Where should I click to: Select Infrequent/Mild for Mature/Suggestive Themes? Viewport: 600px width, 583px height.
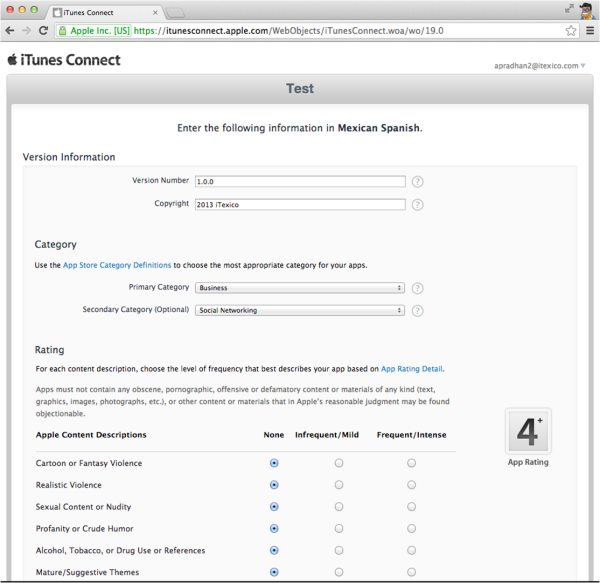[x=339, y=572]
